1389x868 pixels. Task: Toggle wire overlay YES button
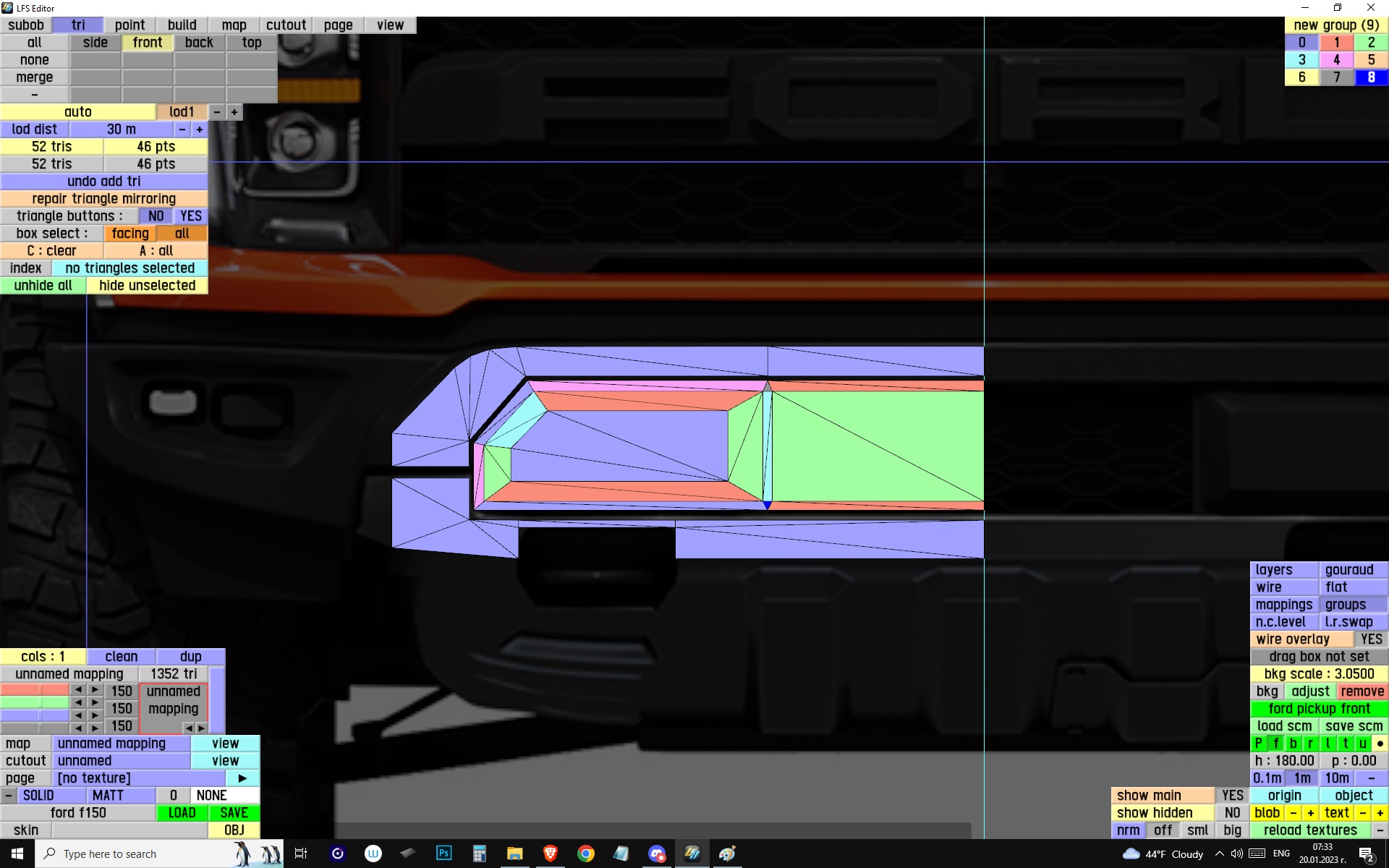tap(1370, 639)
